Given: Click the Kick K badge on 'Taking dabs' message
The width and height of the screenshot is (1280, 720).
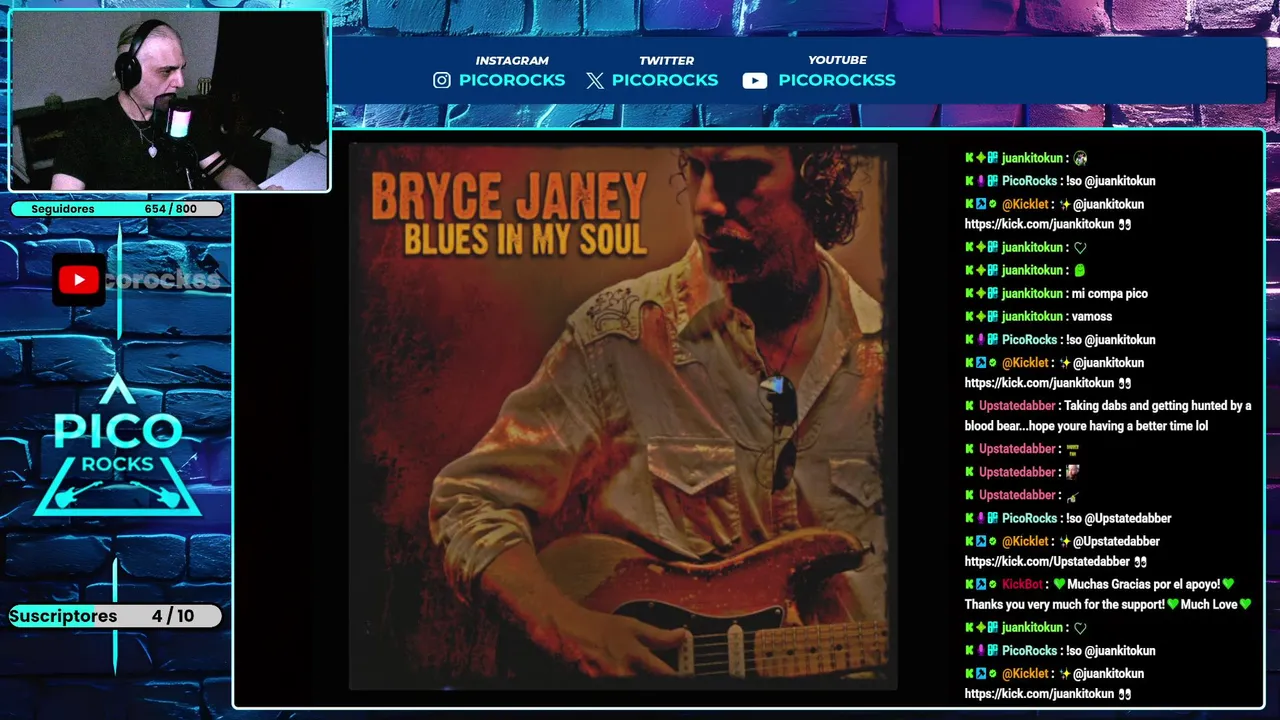Looking at the screenshot, I should pos(969,406).
